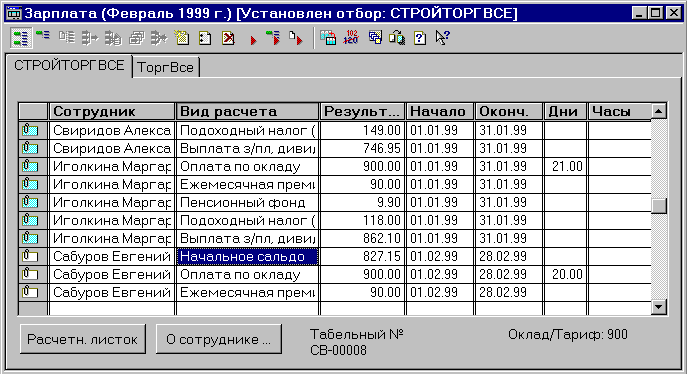Click the new document icon with yellow sparkle
Viewport: 687px width, 374px height.
[x=181, y=38]
